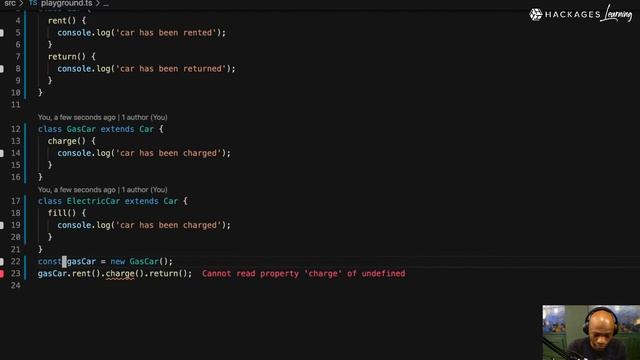
Task: Click '.return()' call at end of line 23
Action: coord(168,273)
